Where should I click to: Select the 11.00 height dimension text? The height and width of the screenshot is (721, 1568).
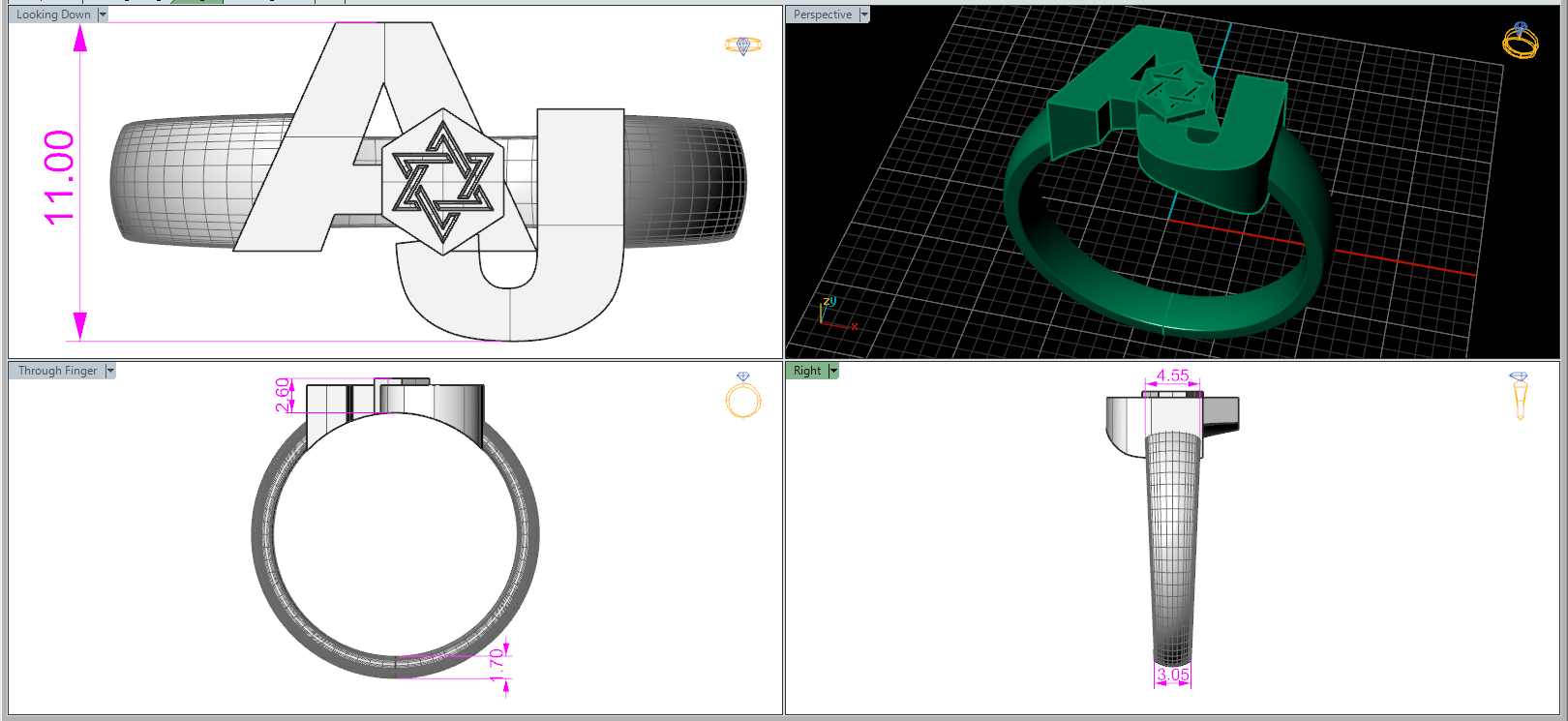click(59, 177)
